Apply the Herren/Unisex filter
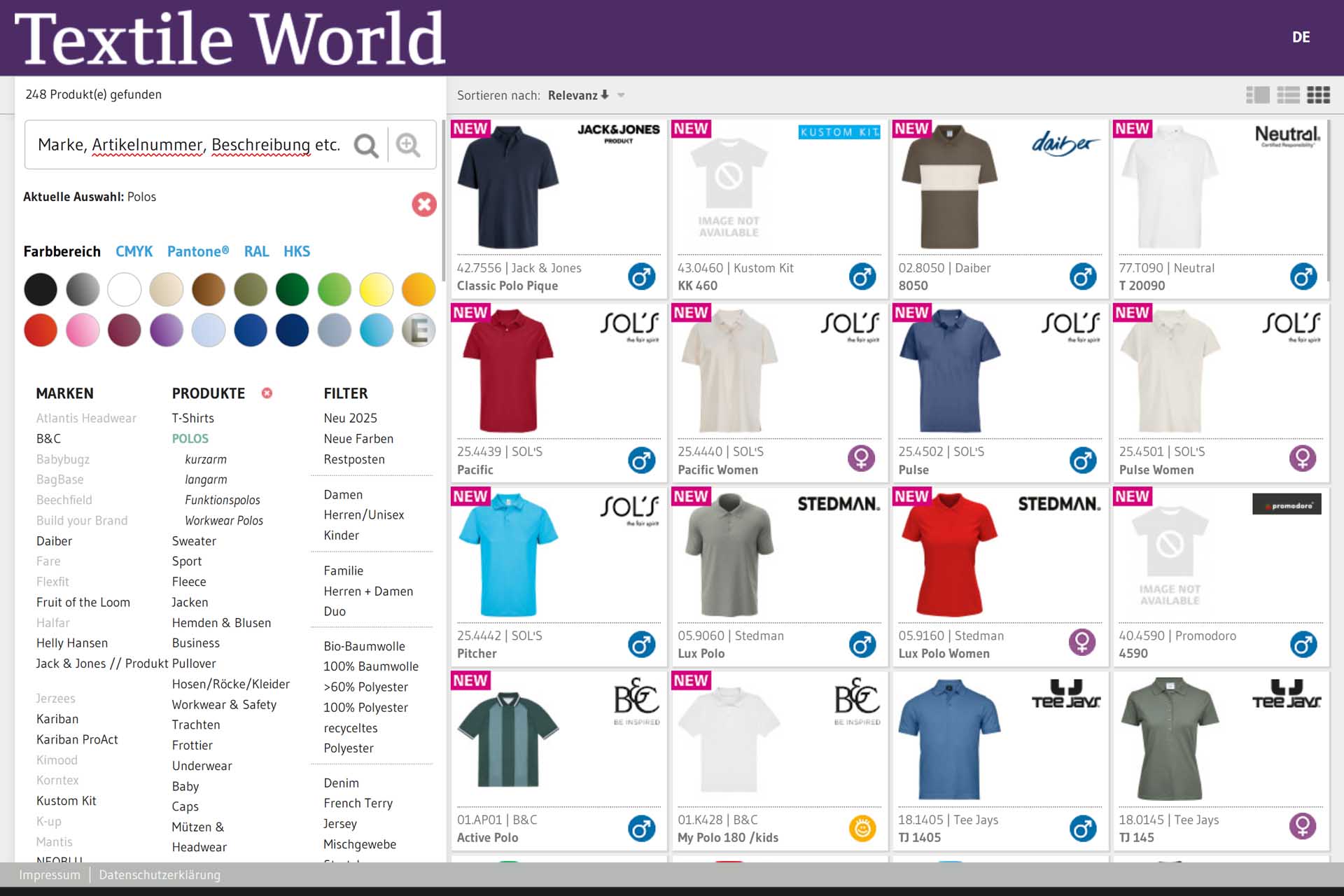Screen dimensions: 1344x896 [x=364, y=514]
